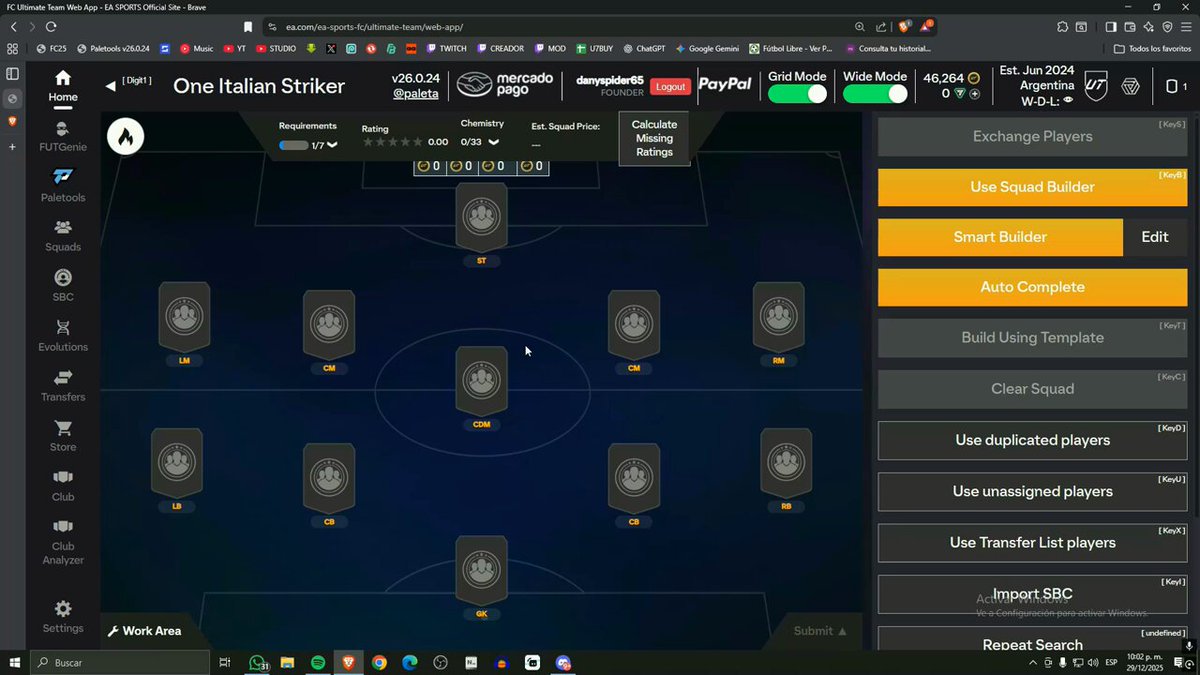
Task: Open the Brave Shields lion icon
Action: 904,27
